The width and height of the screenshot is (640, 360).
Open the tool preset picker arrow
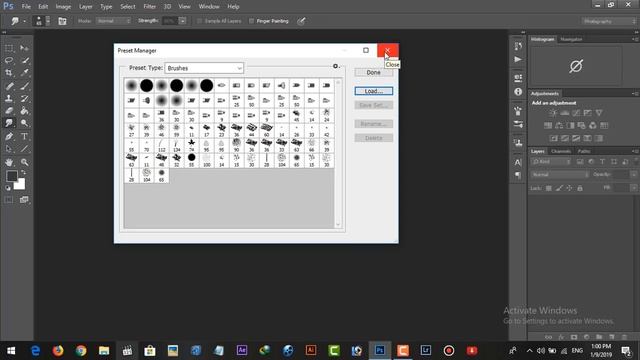tap(24, 21)
